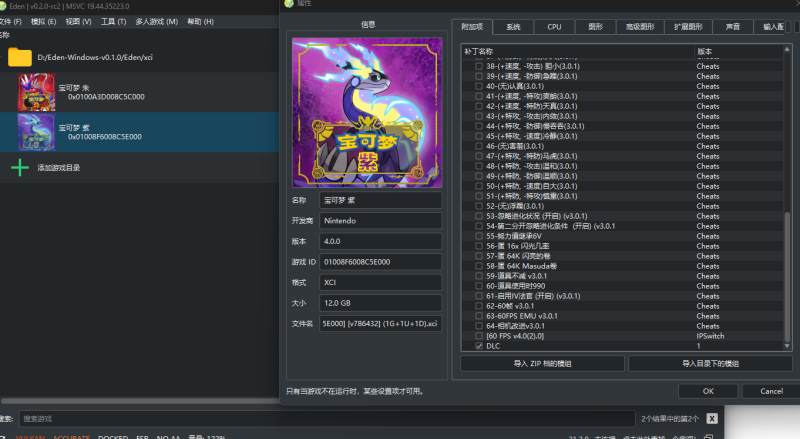The height and width of the screenshot is (439, 800).
Task: Click the 游戏 ID field
Action: [381, 262]
